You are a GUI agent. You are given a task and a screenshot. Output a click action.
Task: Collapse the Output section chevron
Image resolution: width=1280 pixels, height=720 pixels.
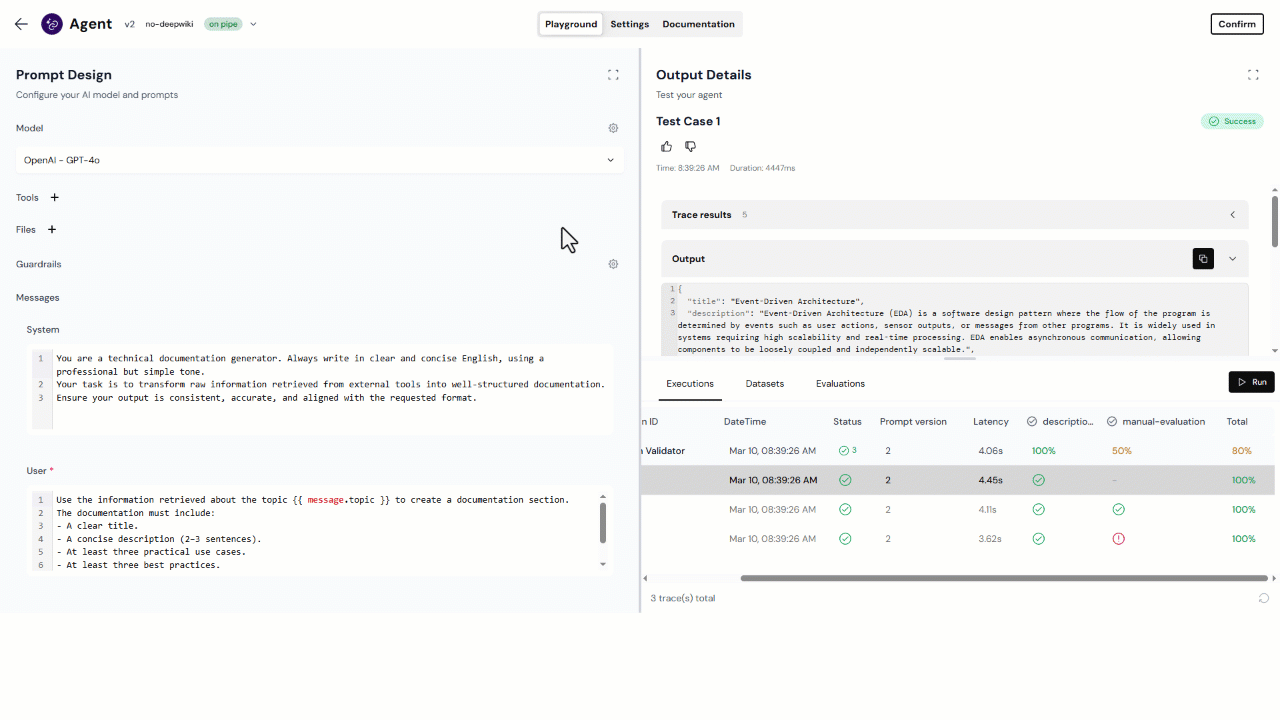coord(1232,259)
